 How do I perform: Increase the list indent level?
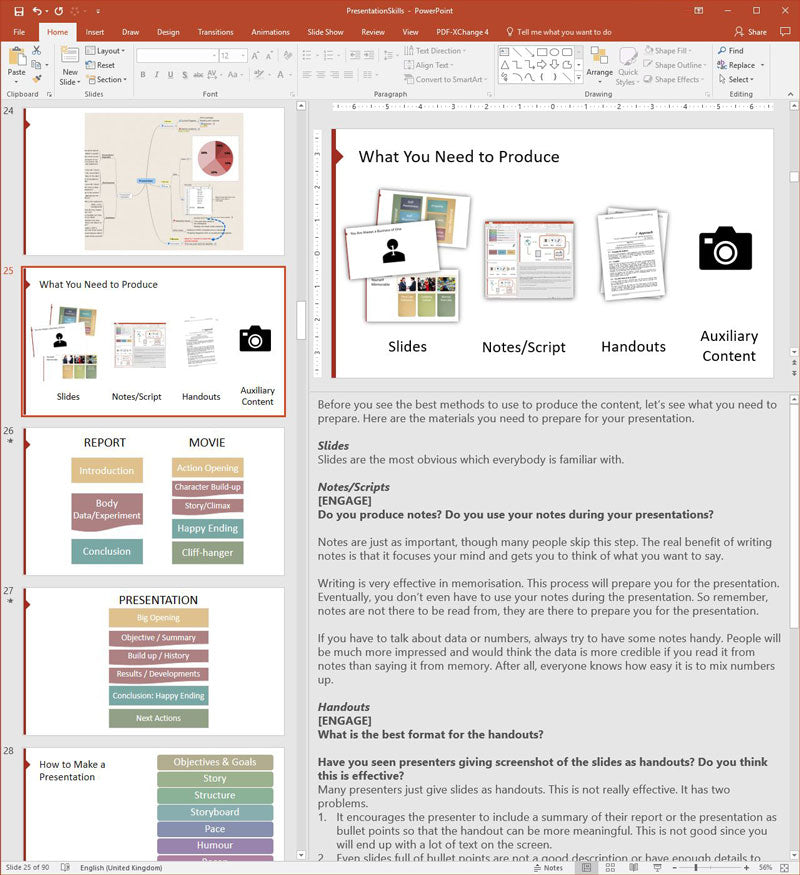click(x=369, y=55)
